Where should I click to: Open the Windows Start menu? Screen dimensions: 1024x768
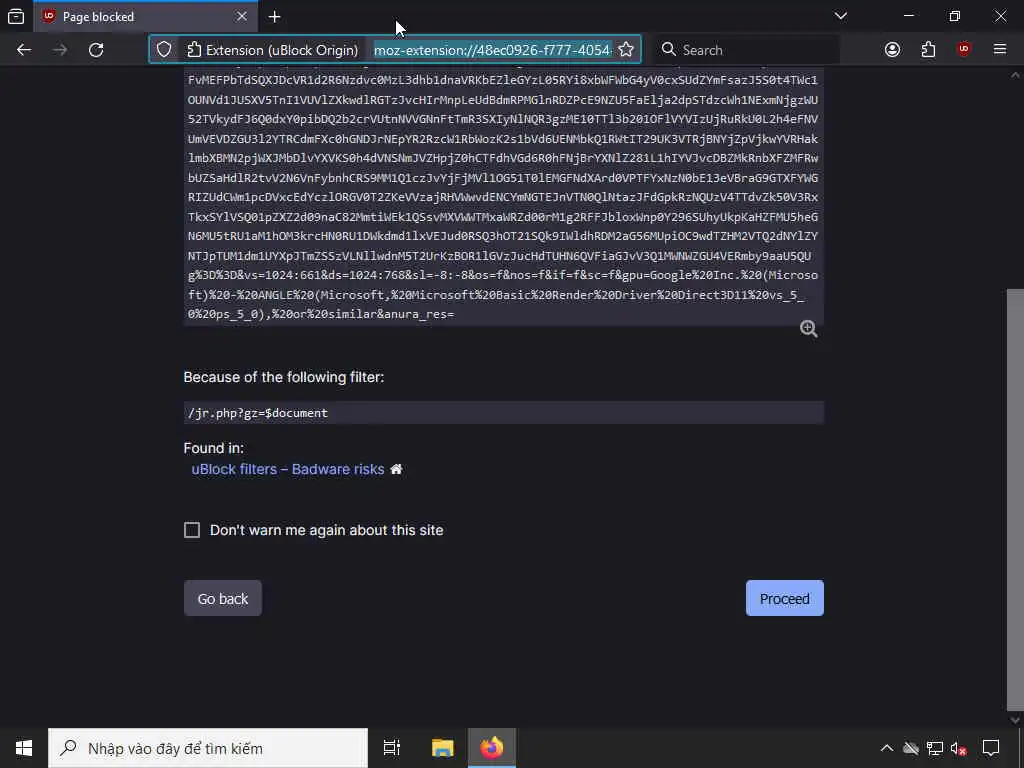point(24,748)
